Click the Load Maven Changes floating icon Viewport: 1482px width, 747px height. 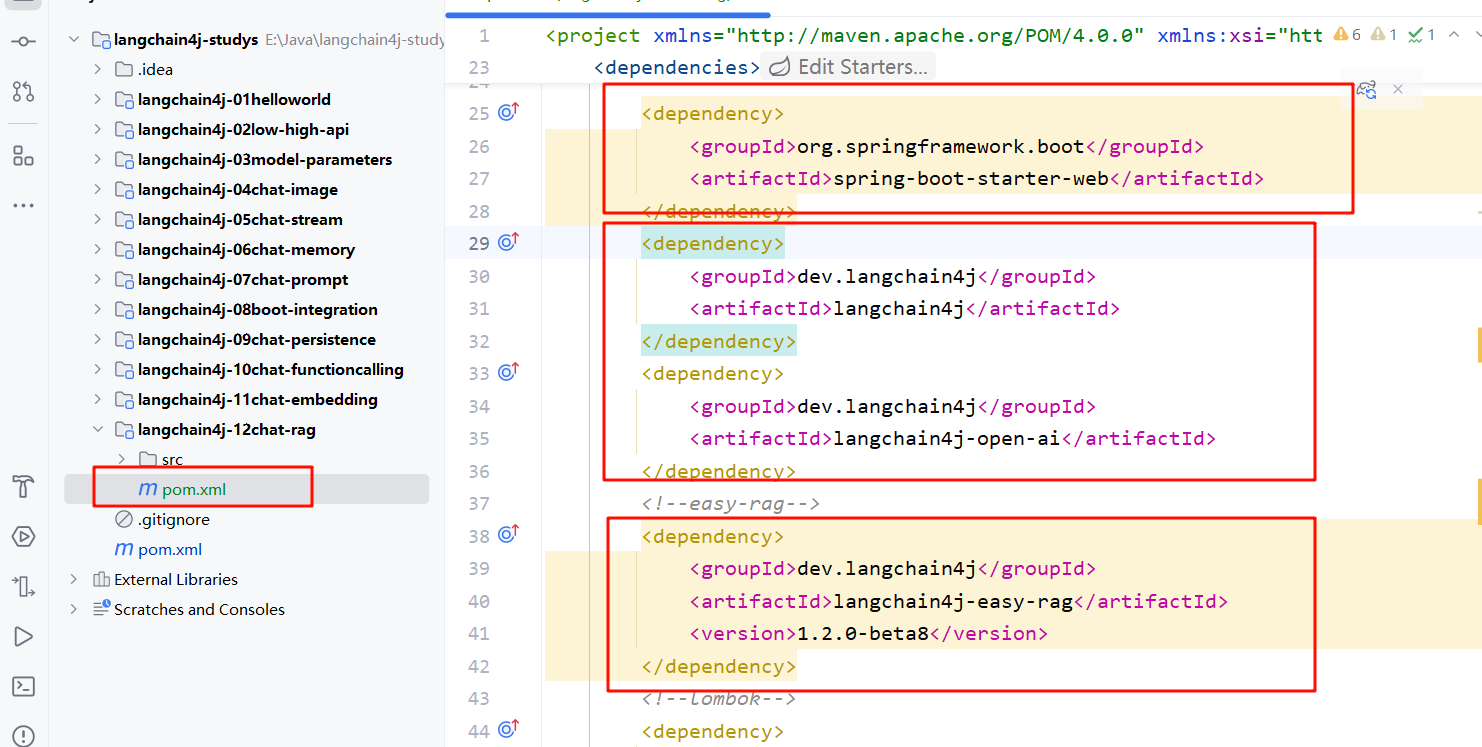point(1366,89)
